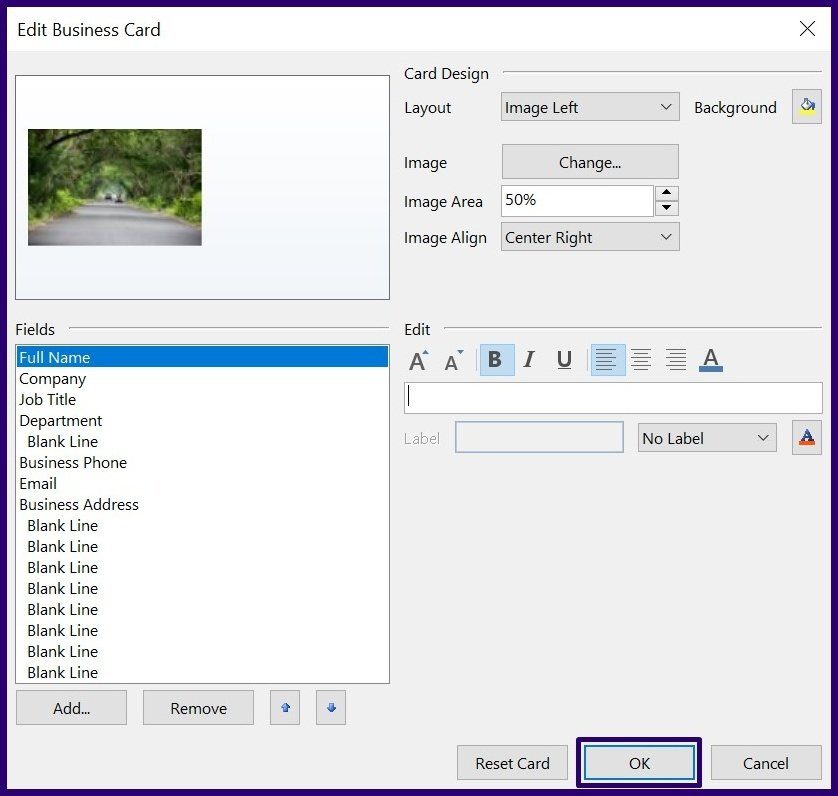The image size is (838, 796).
Task: Click the Remove field button
Action: click(x=198, y=707)
